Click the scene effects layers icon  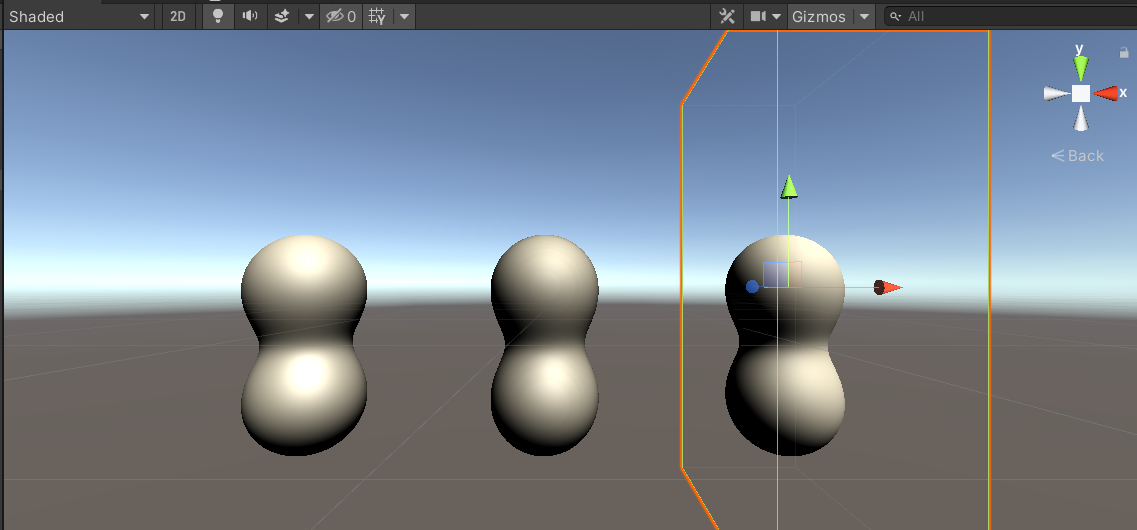click(x=282, y=16)
